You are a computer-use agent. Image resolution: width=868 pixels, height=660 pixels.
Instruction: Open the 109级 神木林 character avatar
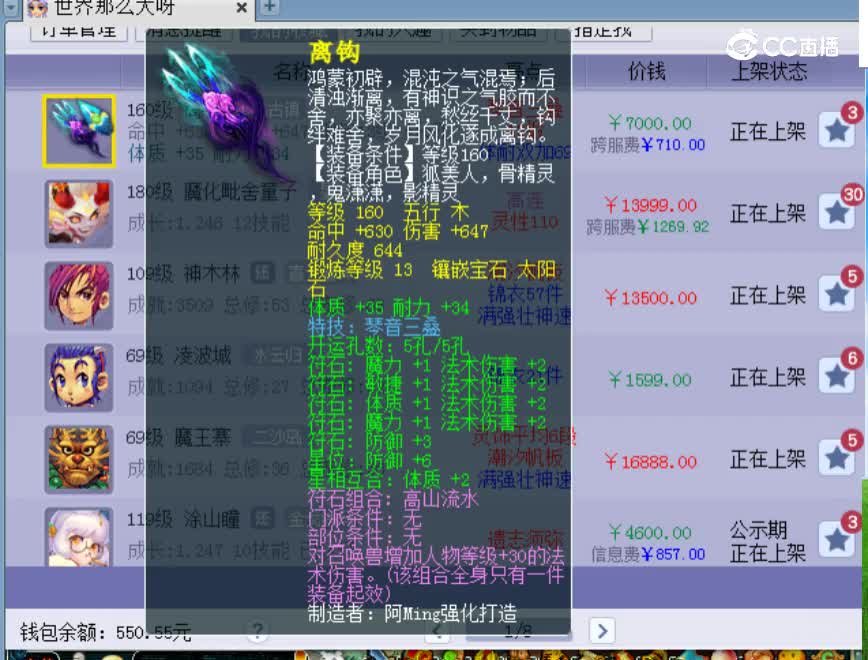[79, 296]
